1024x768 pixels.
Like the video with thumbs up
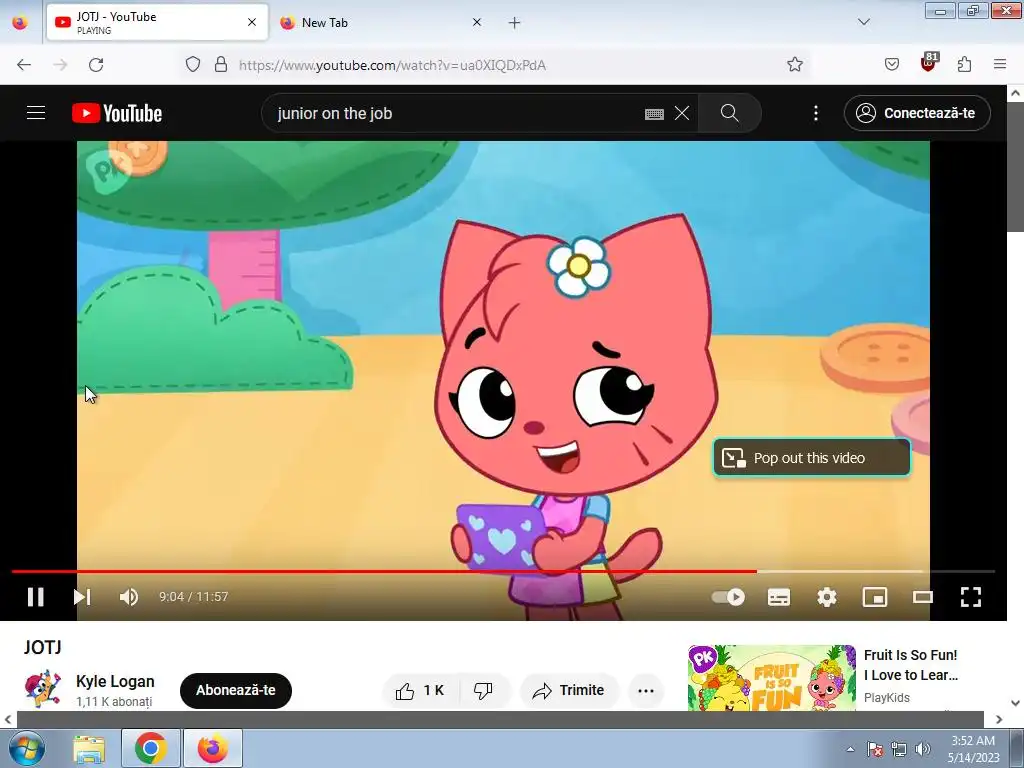(x=420, y=690)
